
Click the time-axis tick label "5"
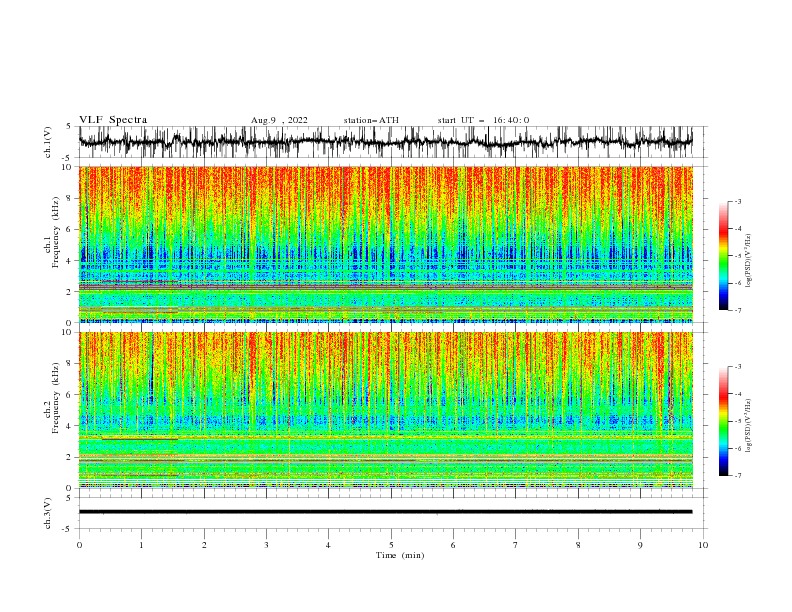pos(391,545)
